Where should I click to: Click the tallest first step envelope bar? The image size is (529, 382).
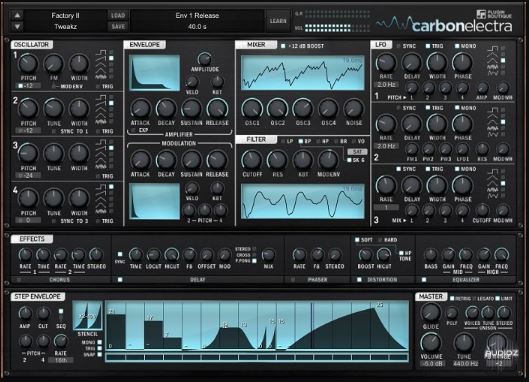pos(116,331)
